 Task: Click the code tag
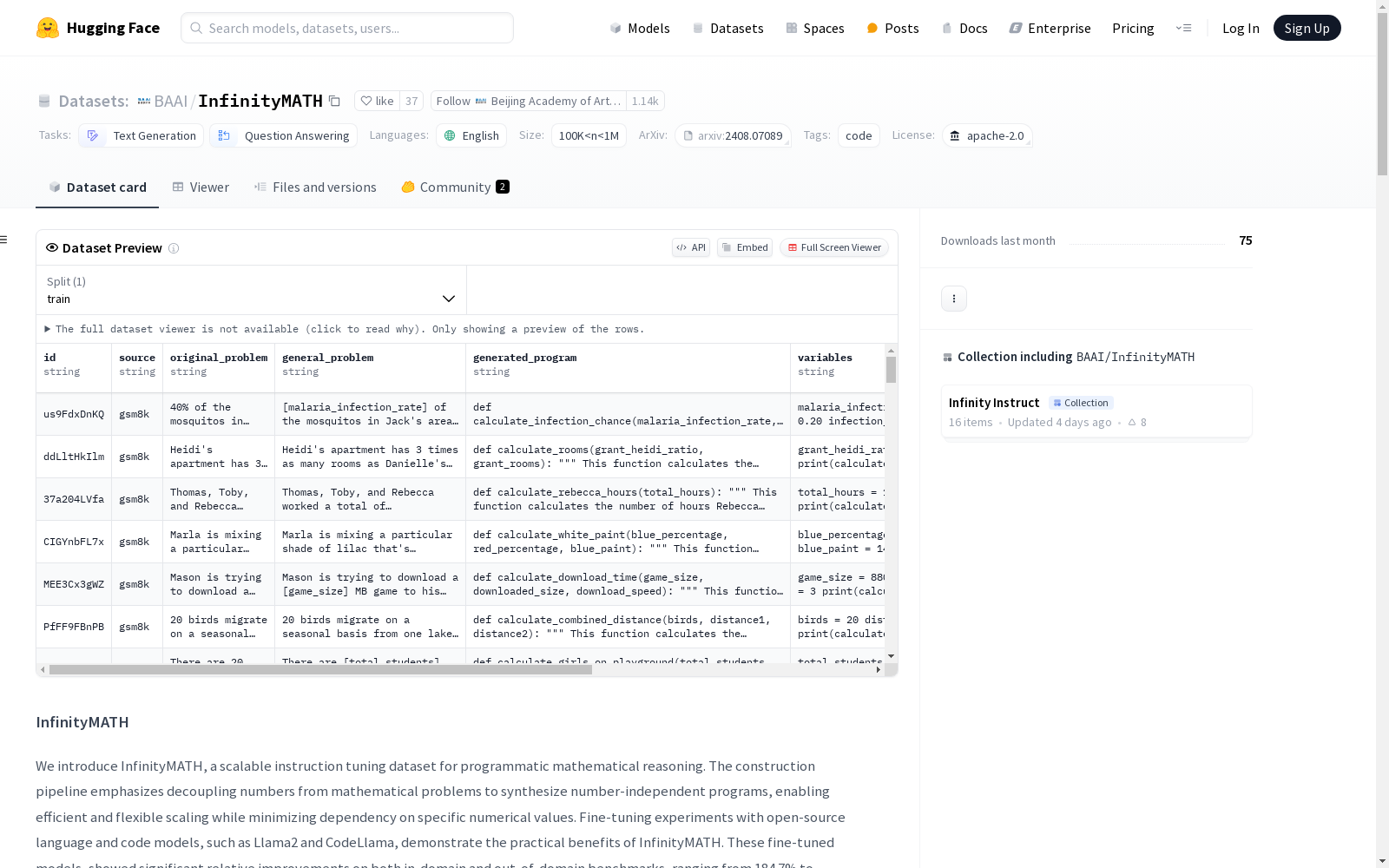coord(859,135)
